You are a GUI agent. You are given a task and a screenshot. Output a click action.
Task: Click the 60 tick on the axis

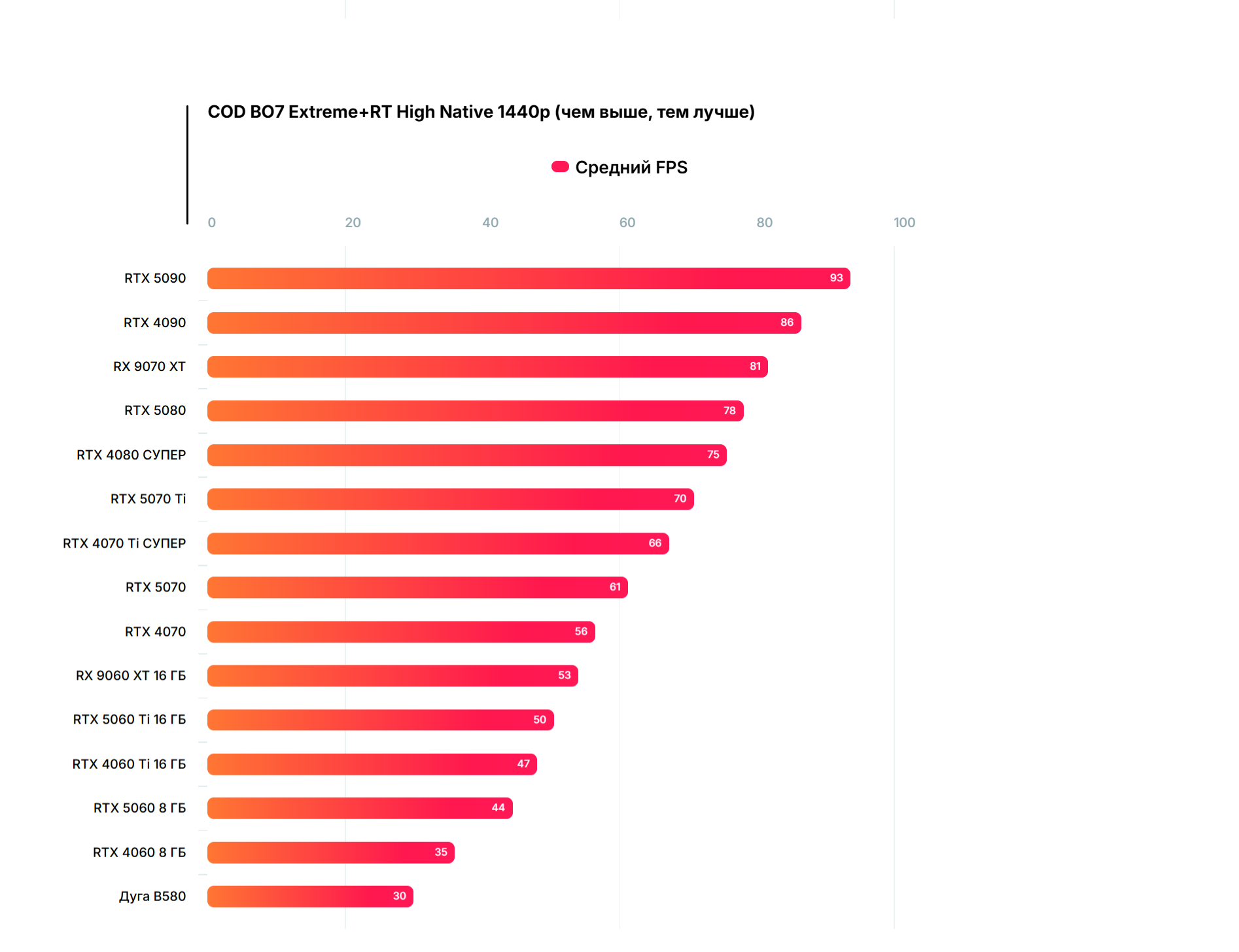click(x=627, y=222)
